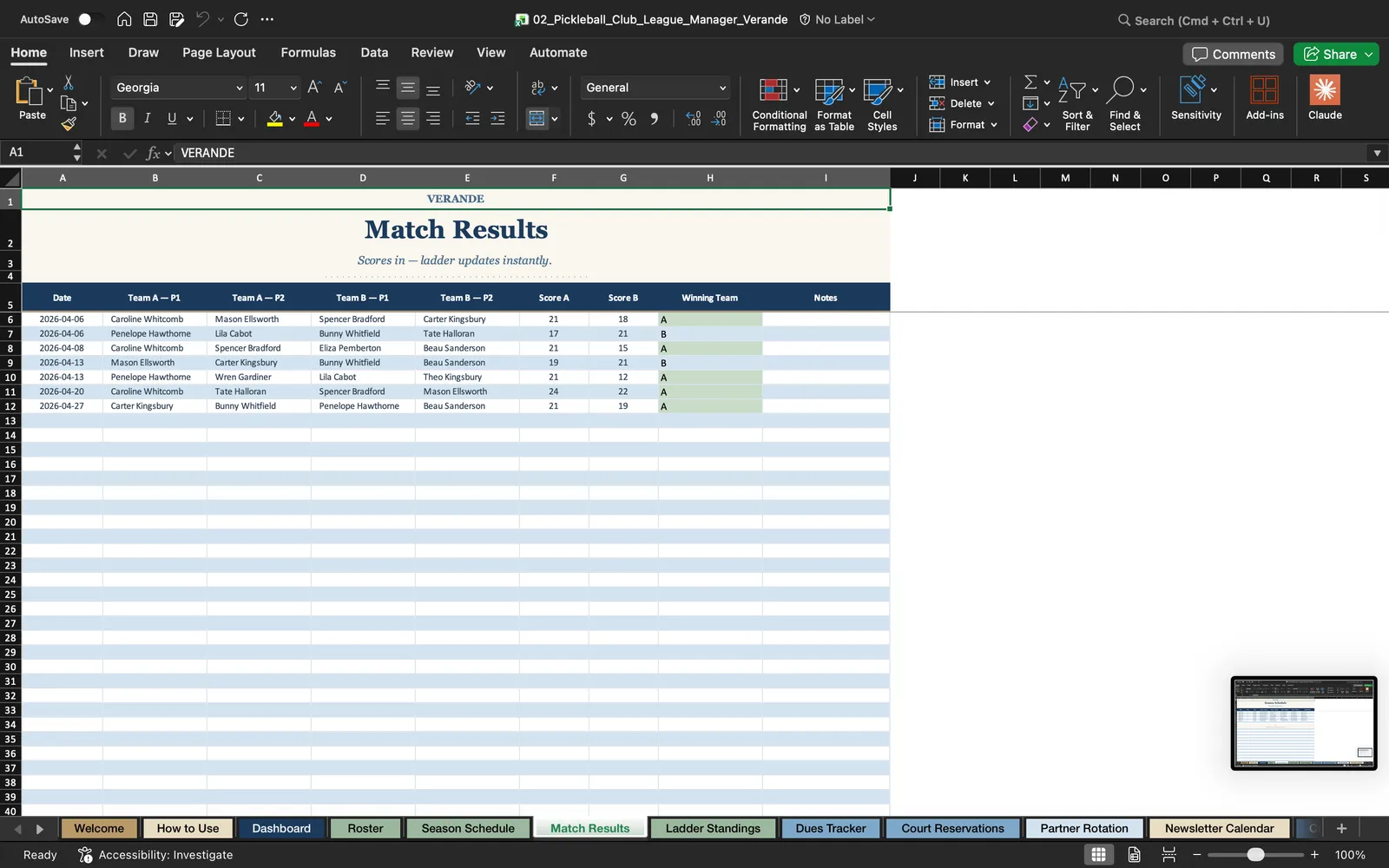Click Decrease Decimal icon
Viewport: 1389px width, 868px height.
[x=719, y=119]
